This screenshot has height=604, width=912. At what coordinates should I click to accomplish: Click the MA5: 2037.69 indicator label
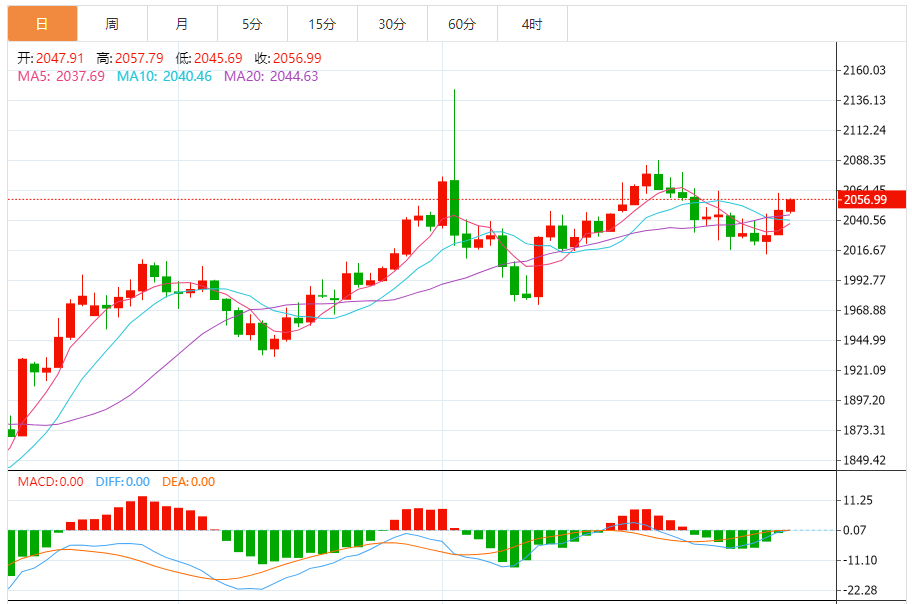[61, 76]
